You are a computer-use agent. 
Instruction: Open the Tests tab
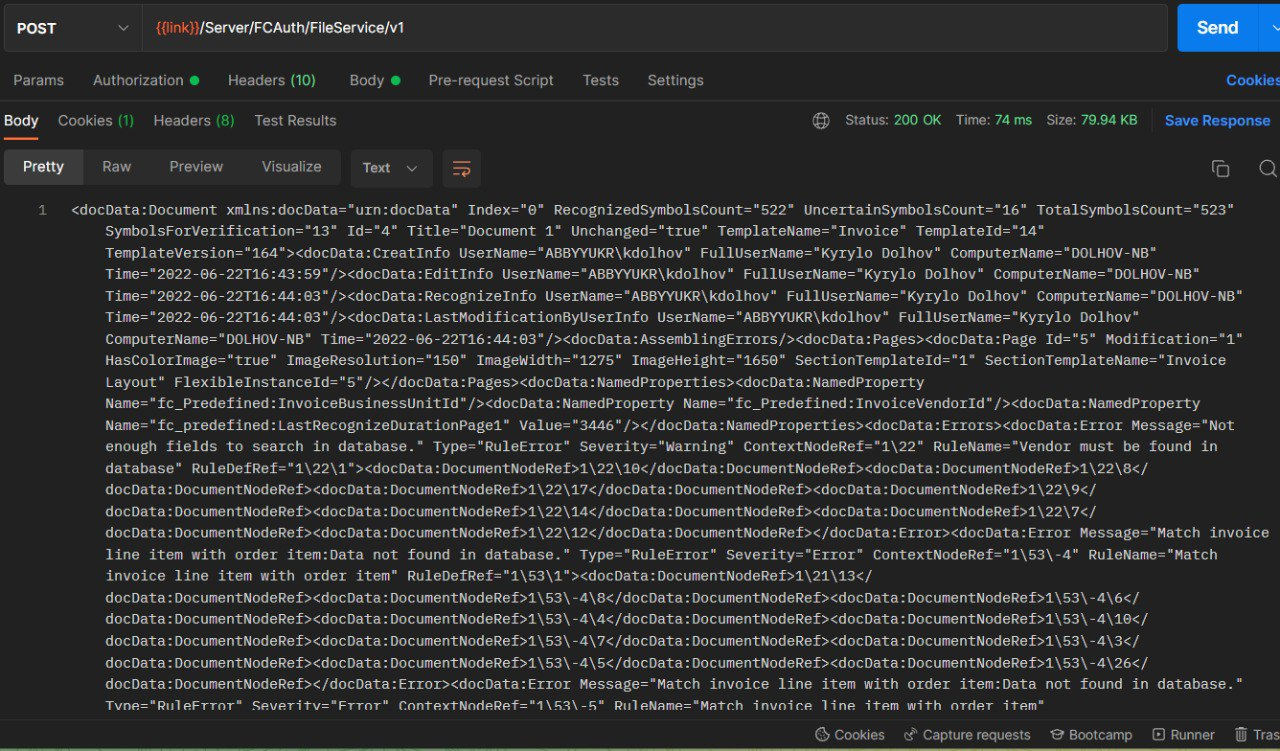click(601, 80)
